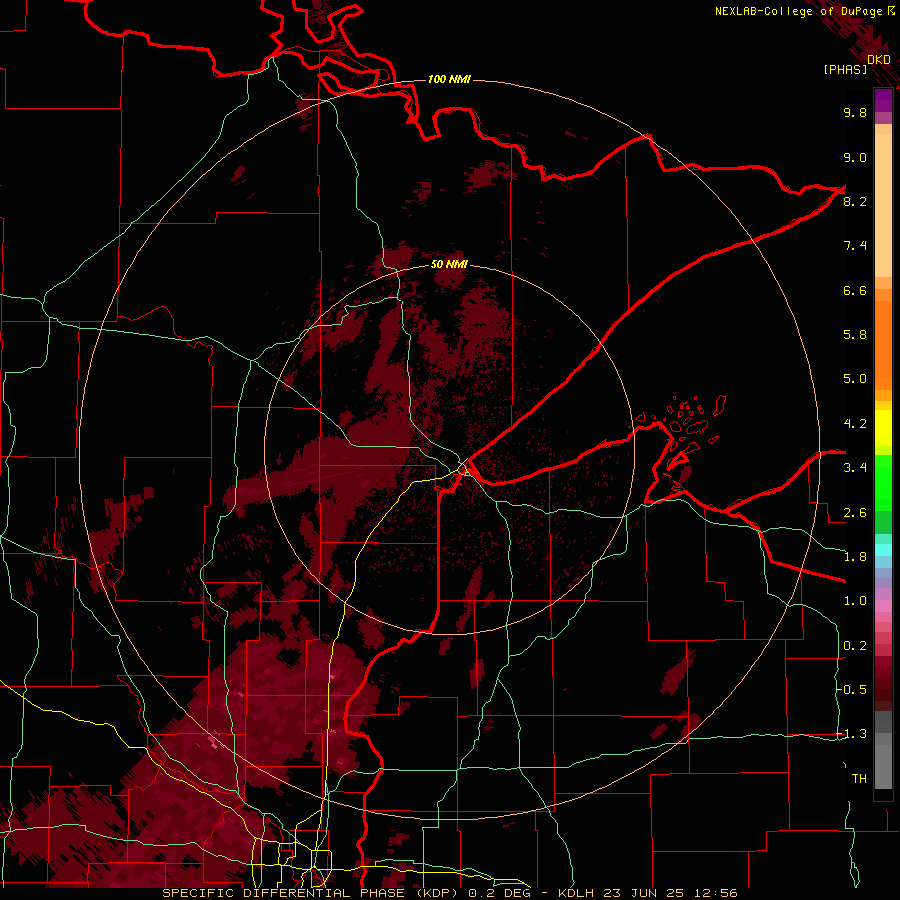Screen dimensions: 900x900
Task: Pick the peach segment of the color bar
Action: [883, 205]
